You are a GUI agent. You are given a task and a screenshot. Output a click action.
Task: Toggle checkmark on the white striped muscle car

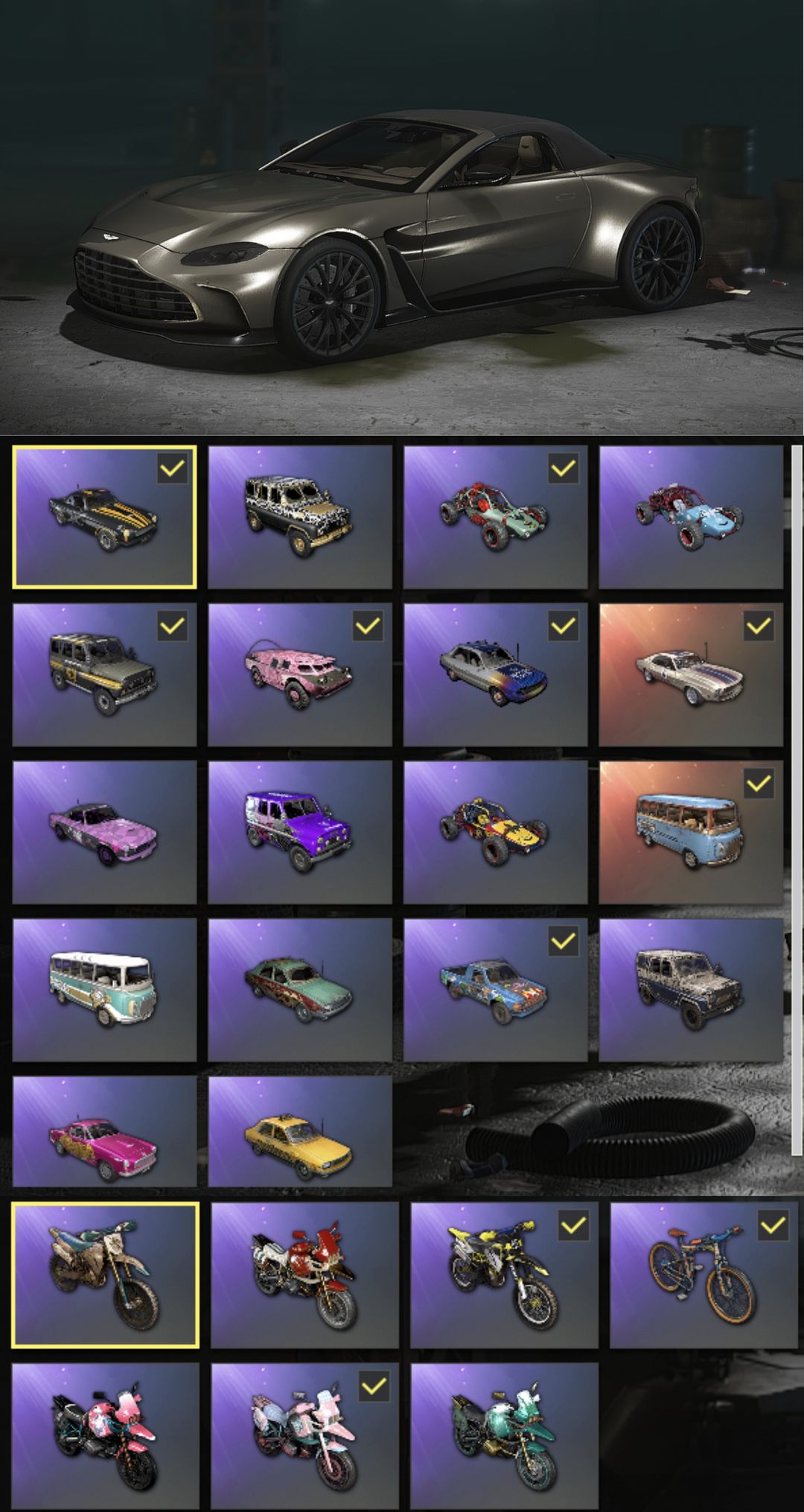(759, 626)
